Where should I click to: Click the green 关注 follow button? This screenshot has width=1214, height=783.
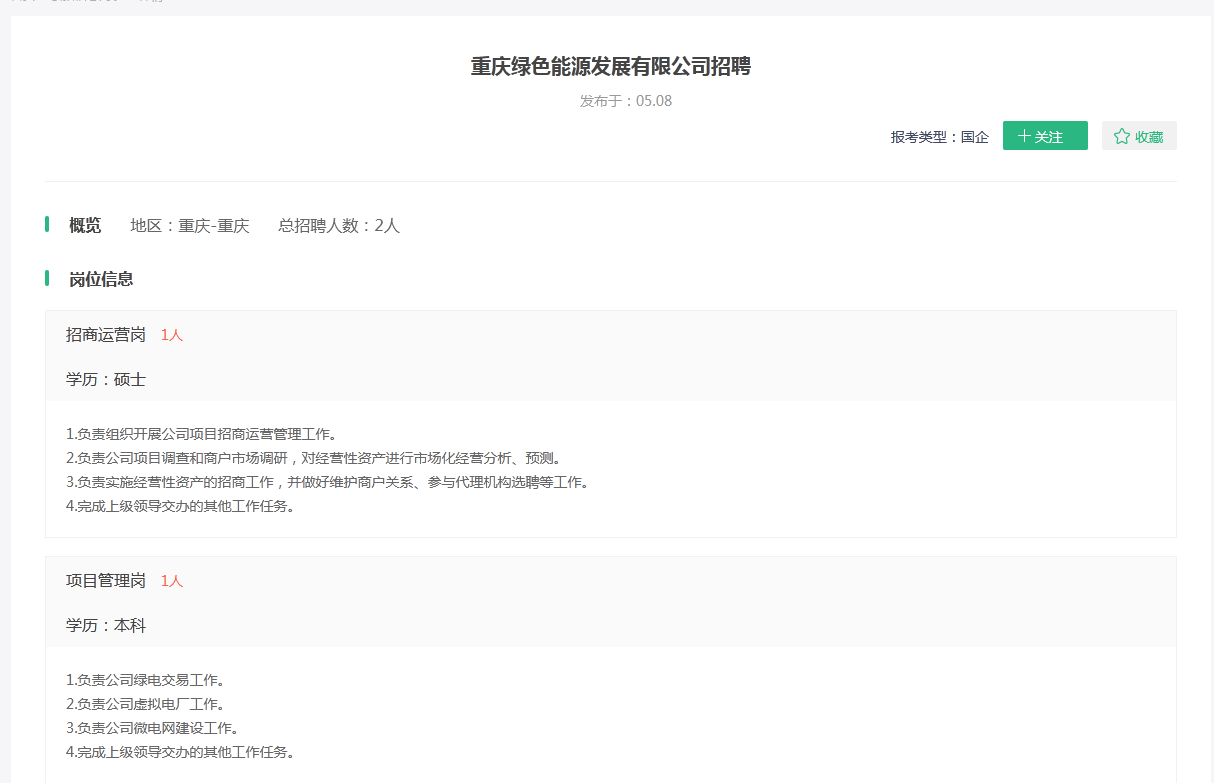1045,136
